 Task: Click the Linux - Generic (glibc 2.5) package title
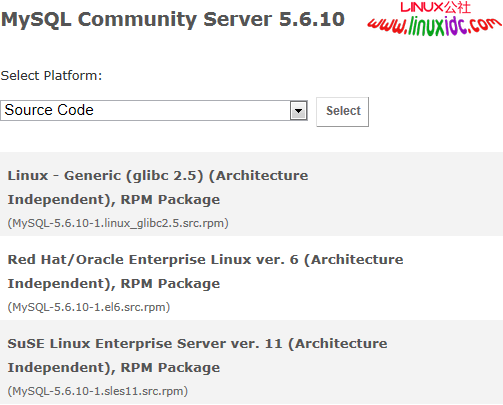coord(158,187)
